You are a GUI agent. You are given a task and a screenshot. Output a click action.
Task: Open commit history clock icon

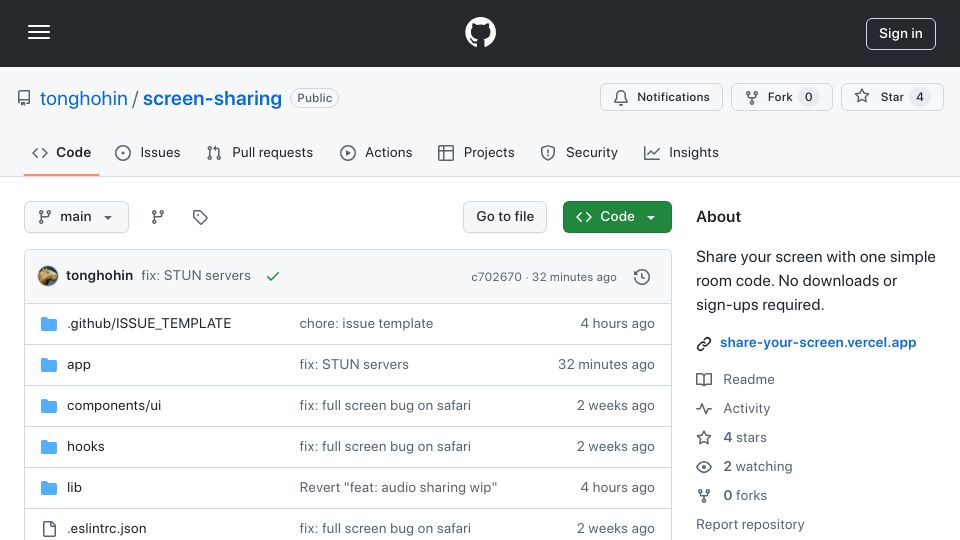pos(642,277)
